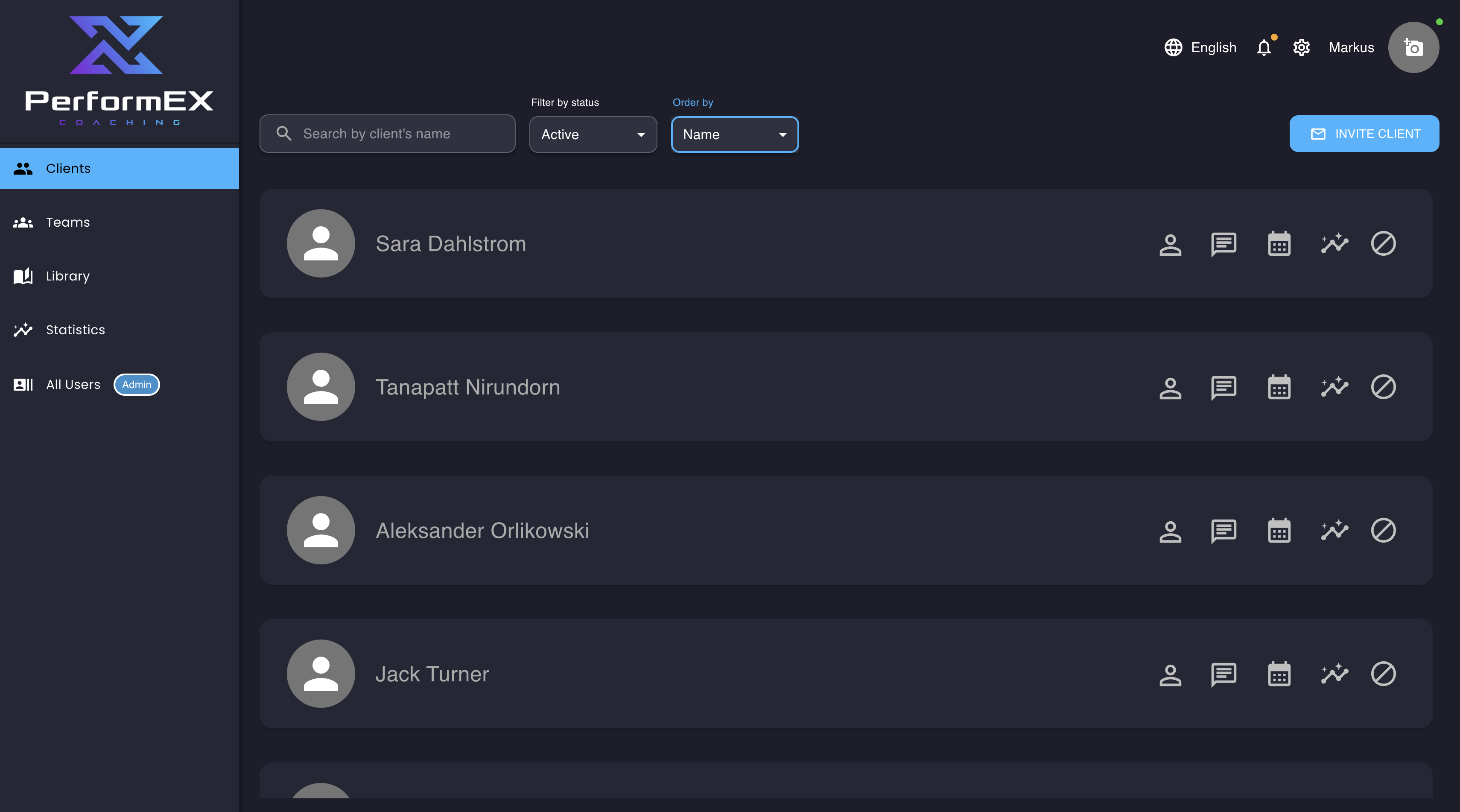The width and height of the screenshot is (1460, 812).
Task: Open Sara Dahlstrom's calendar
Action: [1279, 244]
